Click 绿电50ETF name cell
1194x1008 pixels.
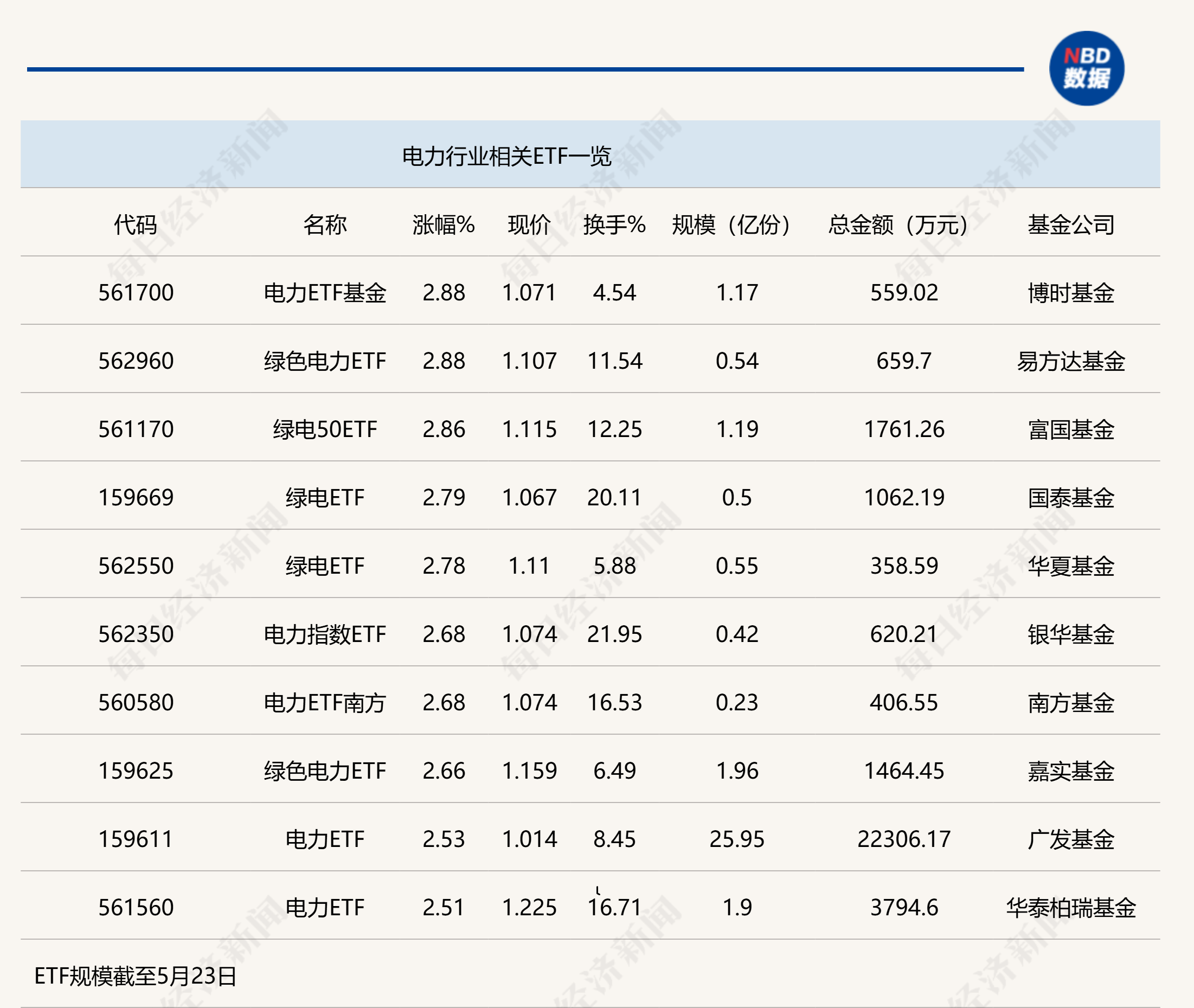coord(324,429)
